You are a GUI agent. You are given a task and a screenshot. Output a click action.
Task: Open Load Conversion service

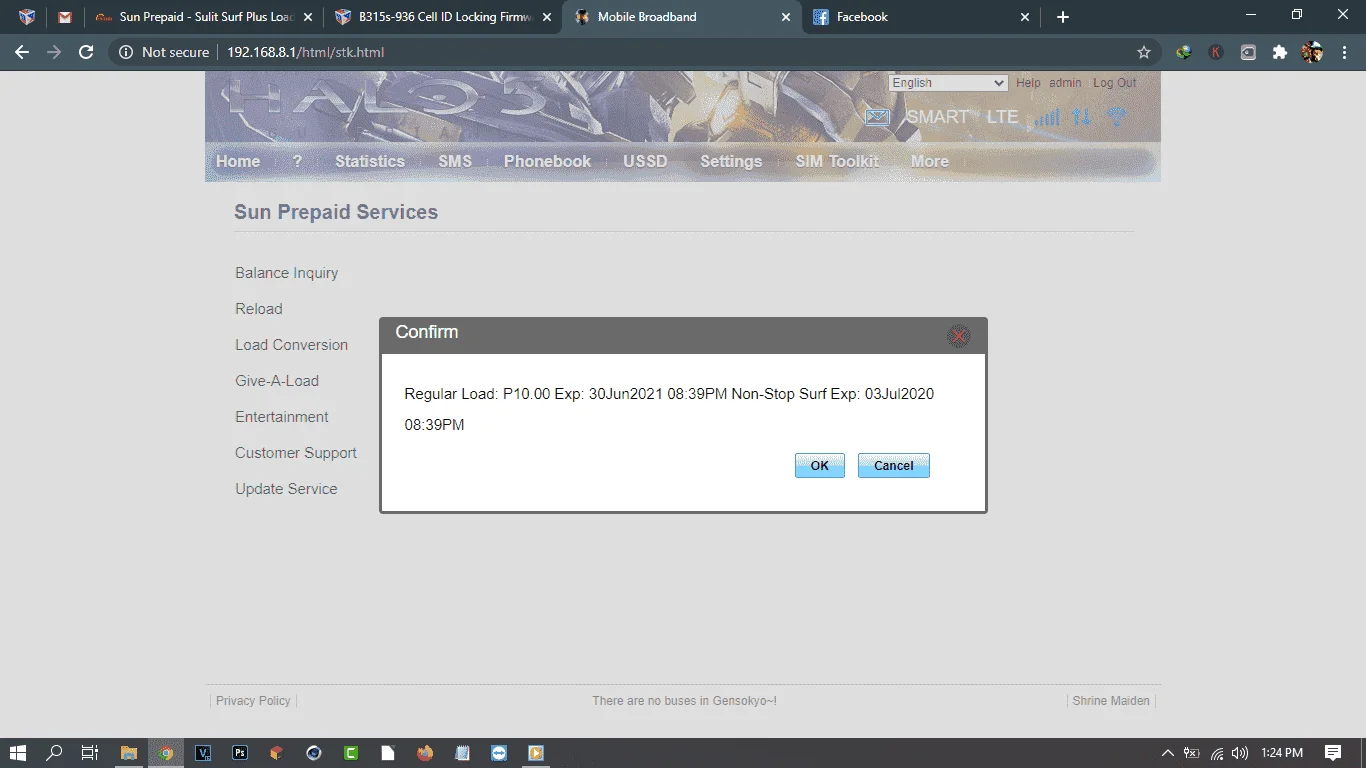point(292,345)
